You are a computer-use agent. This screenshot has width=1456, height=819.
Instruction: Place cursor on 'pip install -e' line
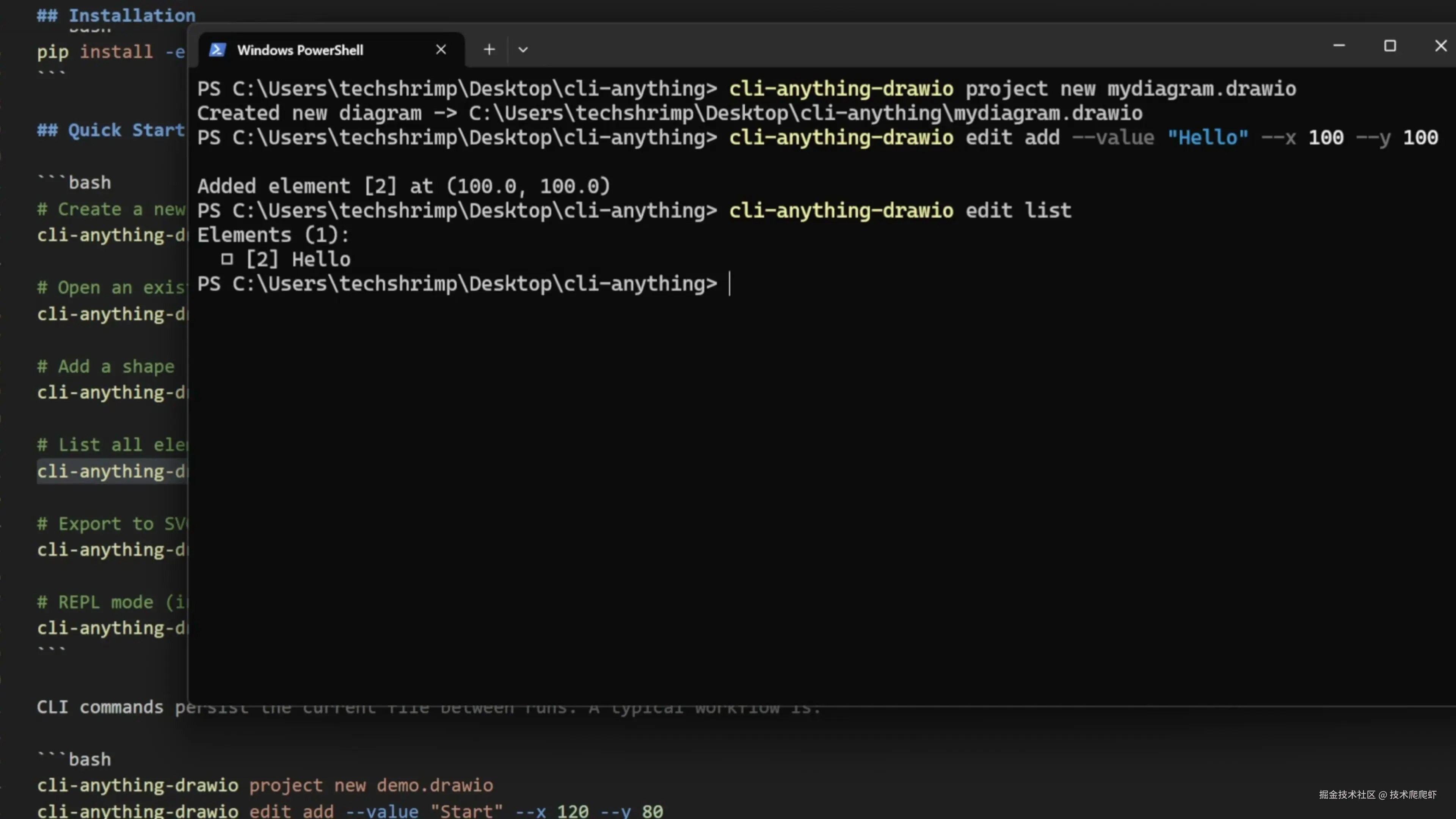pyautogui.click(x=111, y=52)
